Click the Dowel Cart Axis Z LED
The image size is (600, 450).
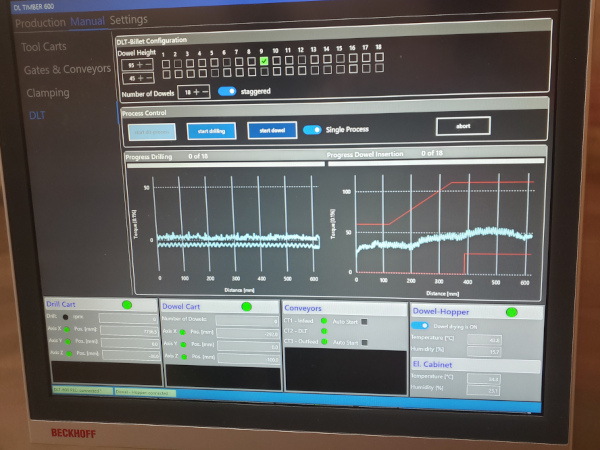click(x=184, y=357)
